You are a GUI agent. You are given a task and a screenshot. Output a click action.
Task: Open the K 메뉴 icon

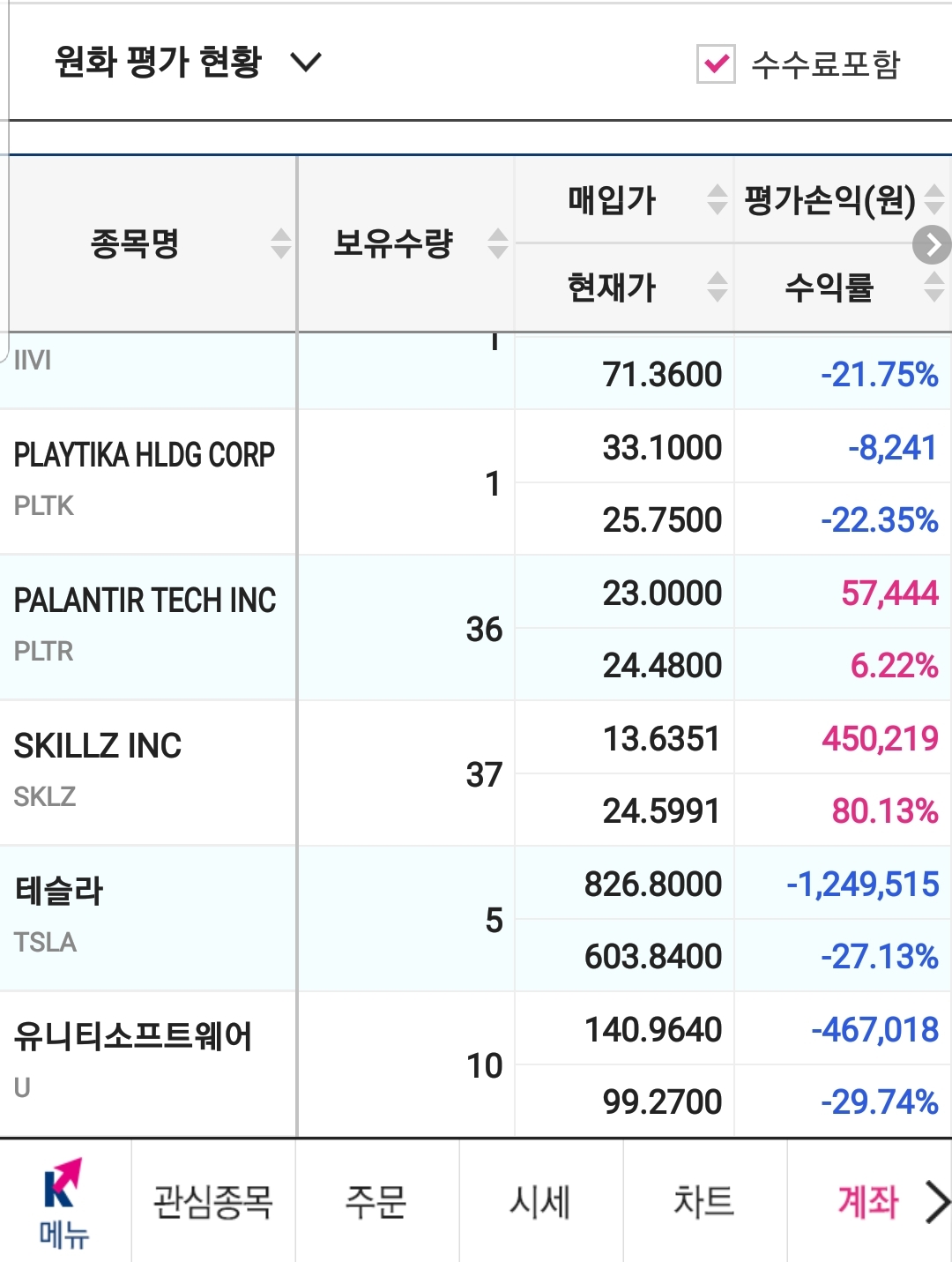[64, 1202]
